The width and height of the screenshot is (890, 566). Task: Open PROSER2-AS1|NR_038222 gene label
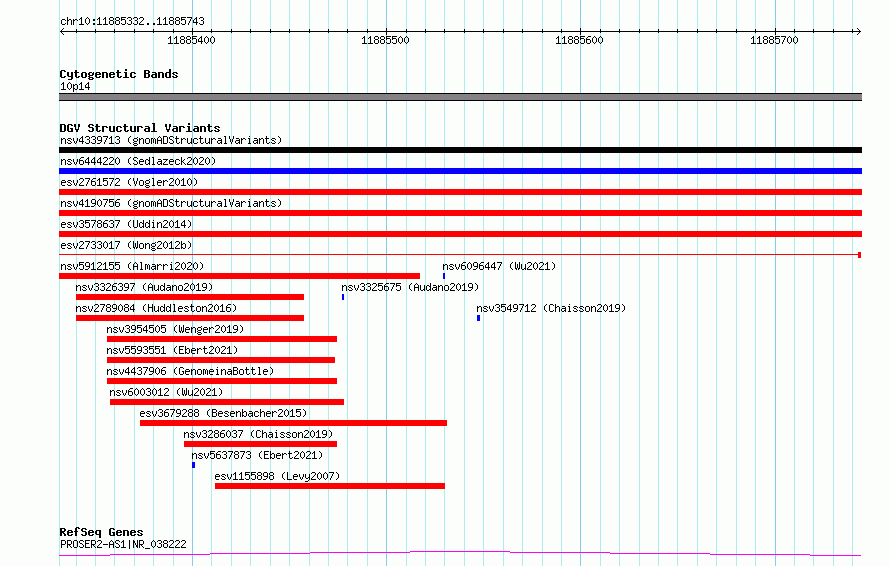pyautogui.click(x=123, y=544)
